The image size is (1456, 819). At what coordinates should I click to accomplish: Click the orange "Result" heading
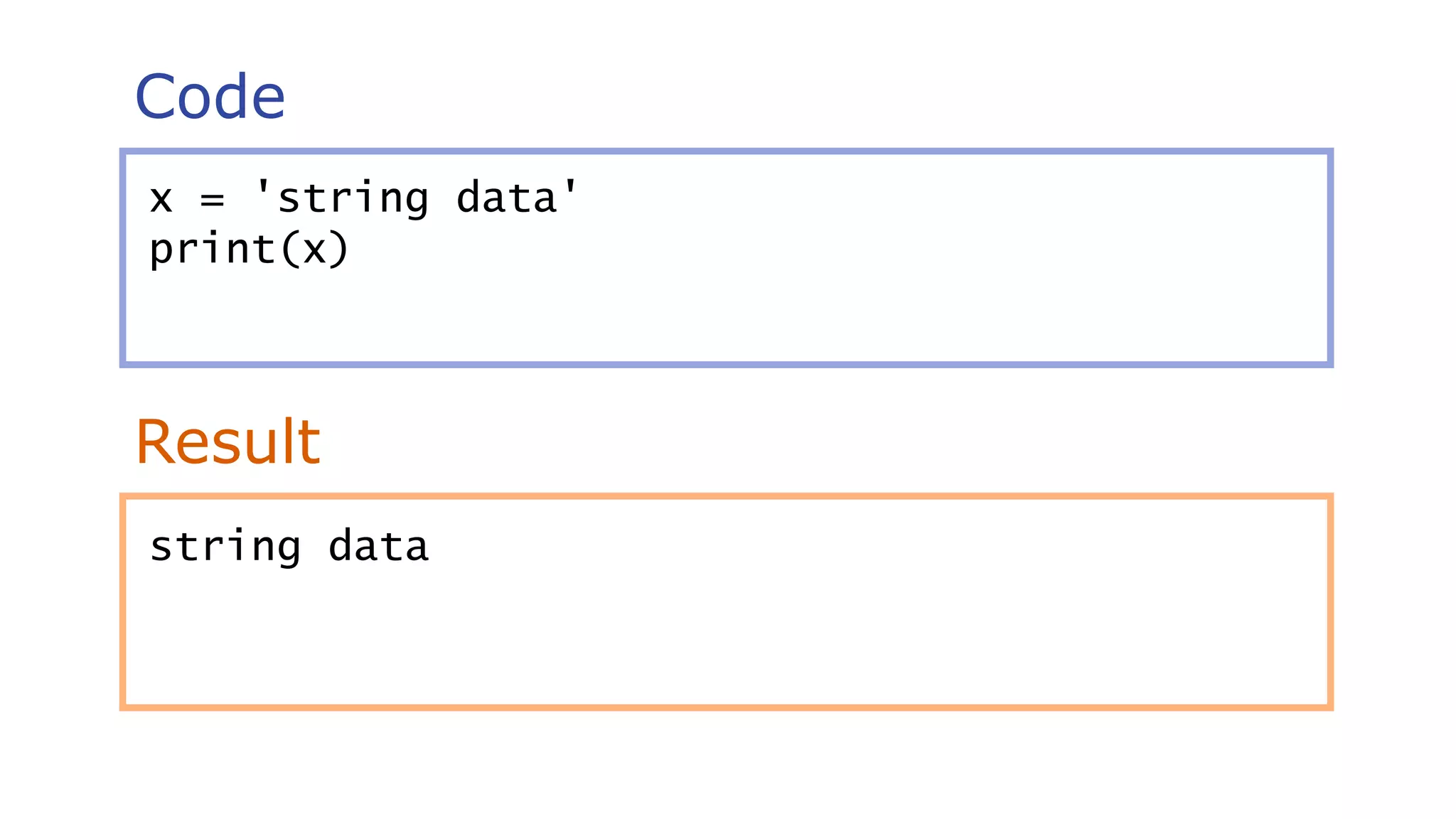227,442
